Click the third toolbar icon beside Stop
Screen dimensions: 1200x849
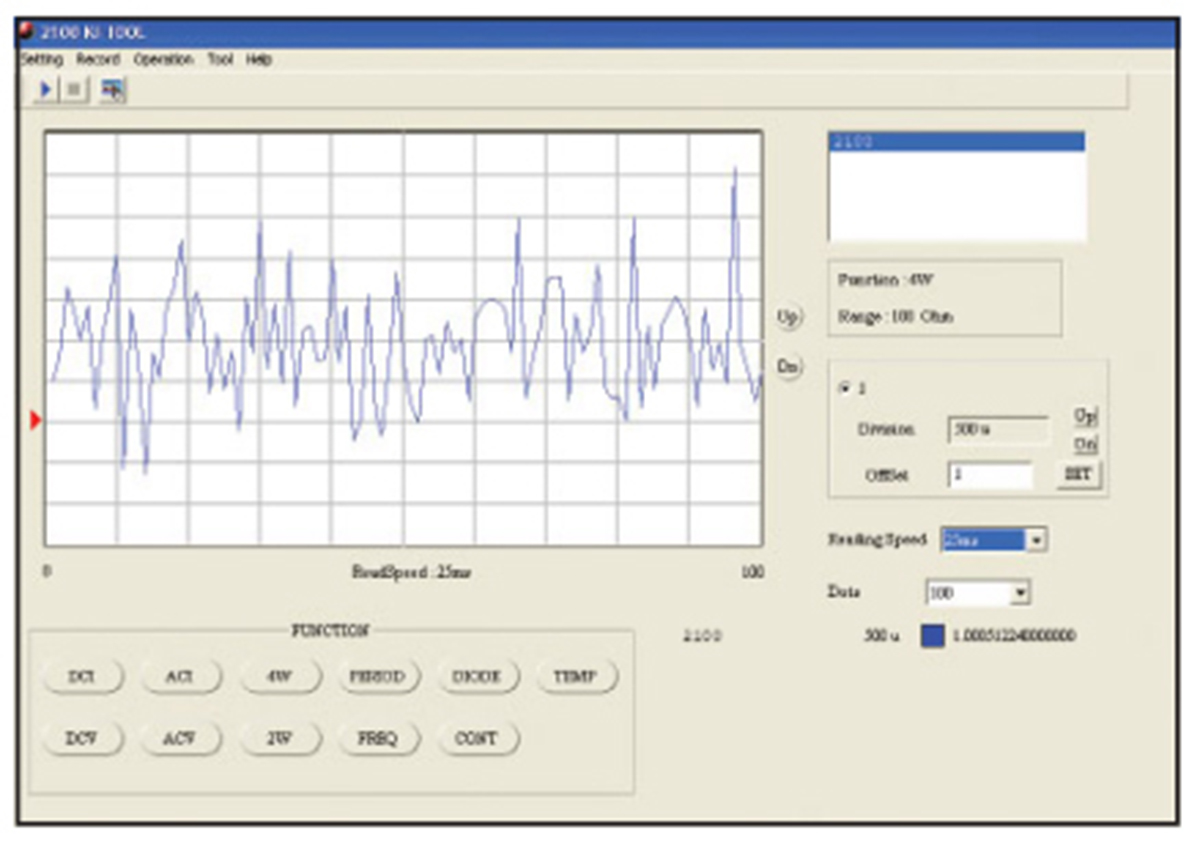pyautogui.click(x=113, y=90)
